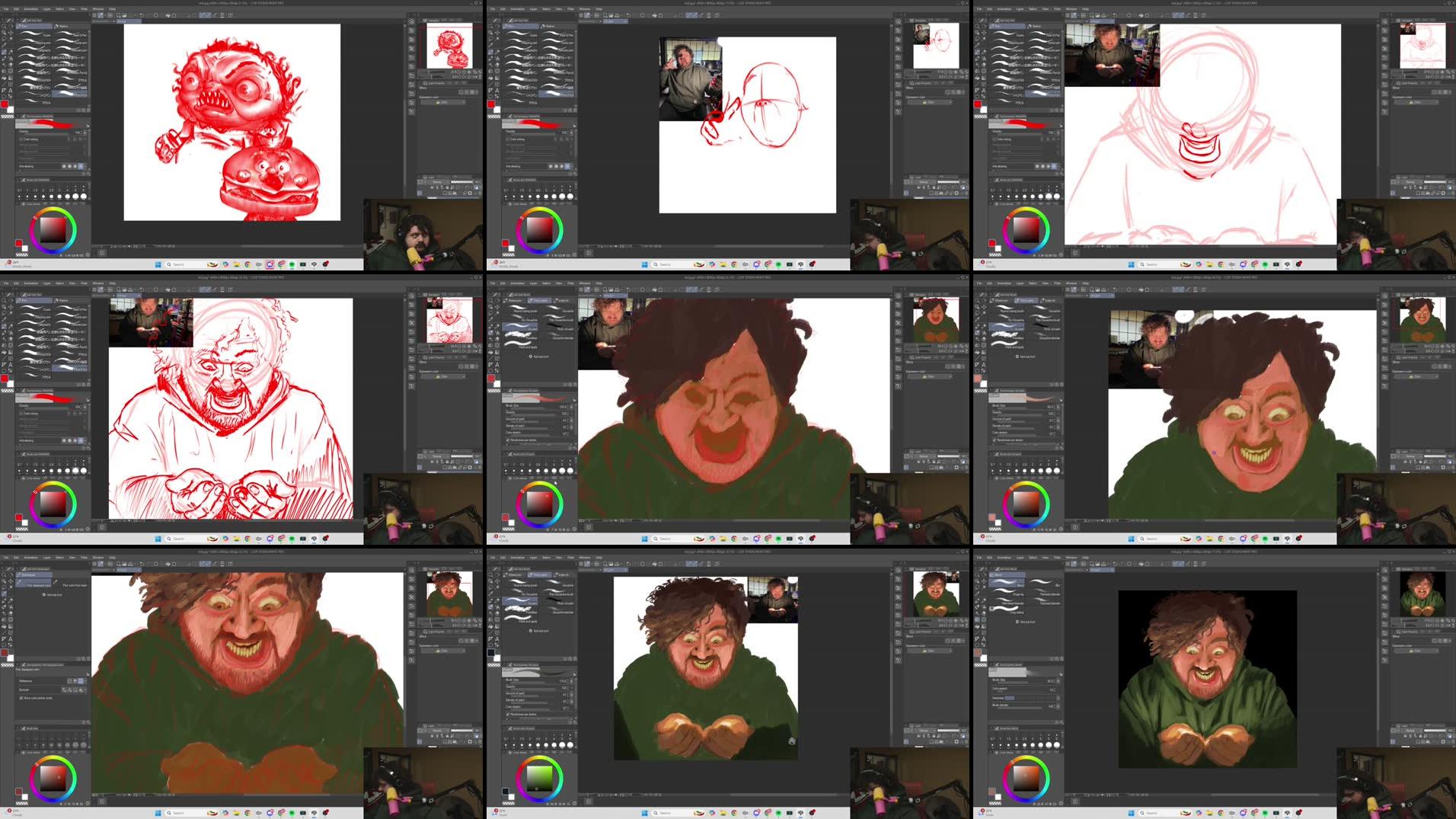Open the Windows Start menu
The width and height of the screenshot is (1456, 819).
[158, 264]
